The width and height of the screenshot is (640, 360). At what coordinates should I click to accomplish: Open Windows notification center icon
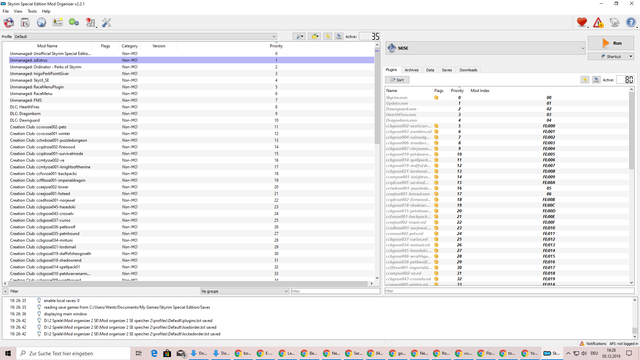629,353
